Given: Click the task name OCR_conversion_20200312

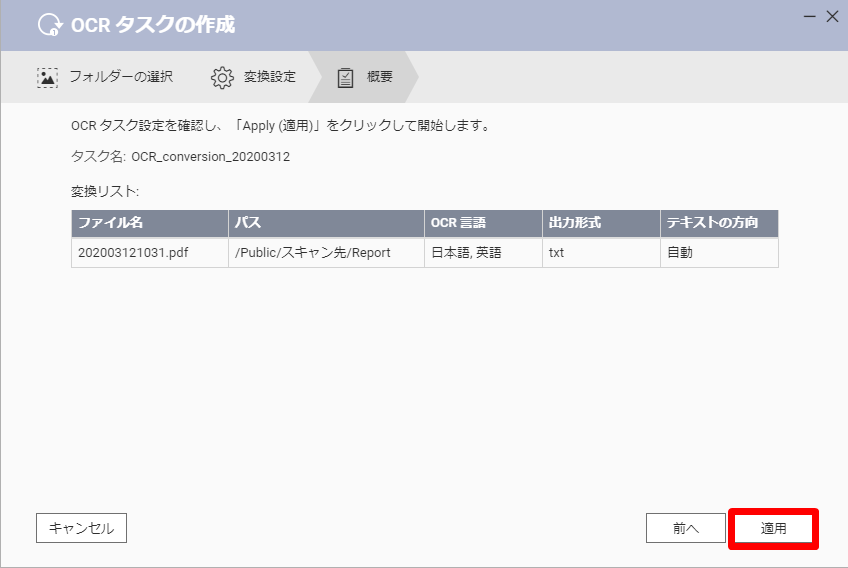Looking at the screenshot, I should [210, 157].
